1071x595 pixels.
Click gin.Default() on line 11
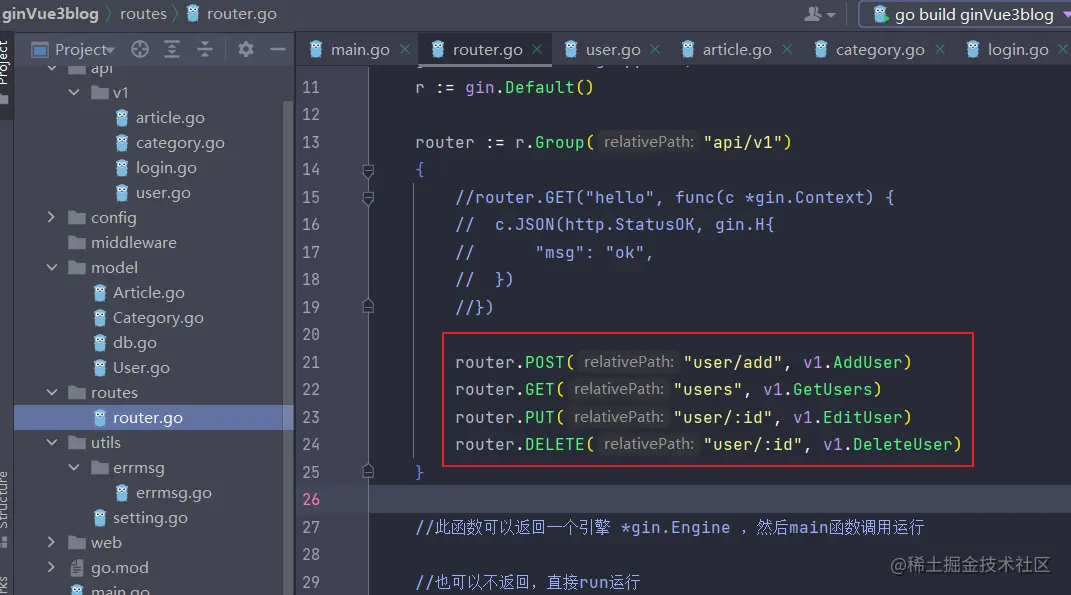(529, 87)
